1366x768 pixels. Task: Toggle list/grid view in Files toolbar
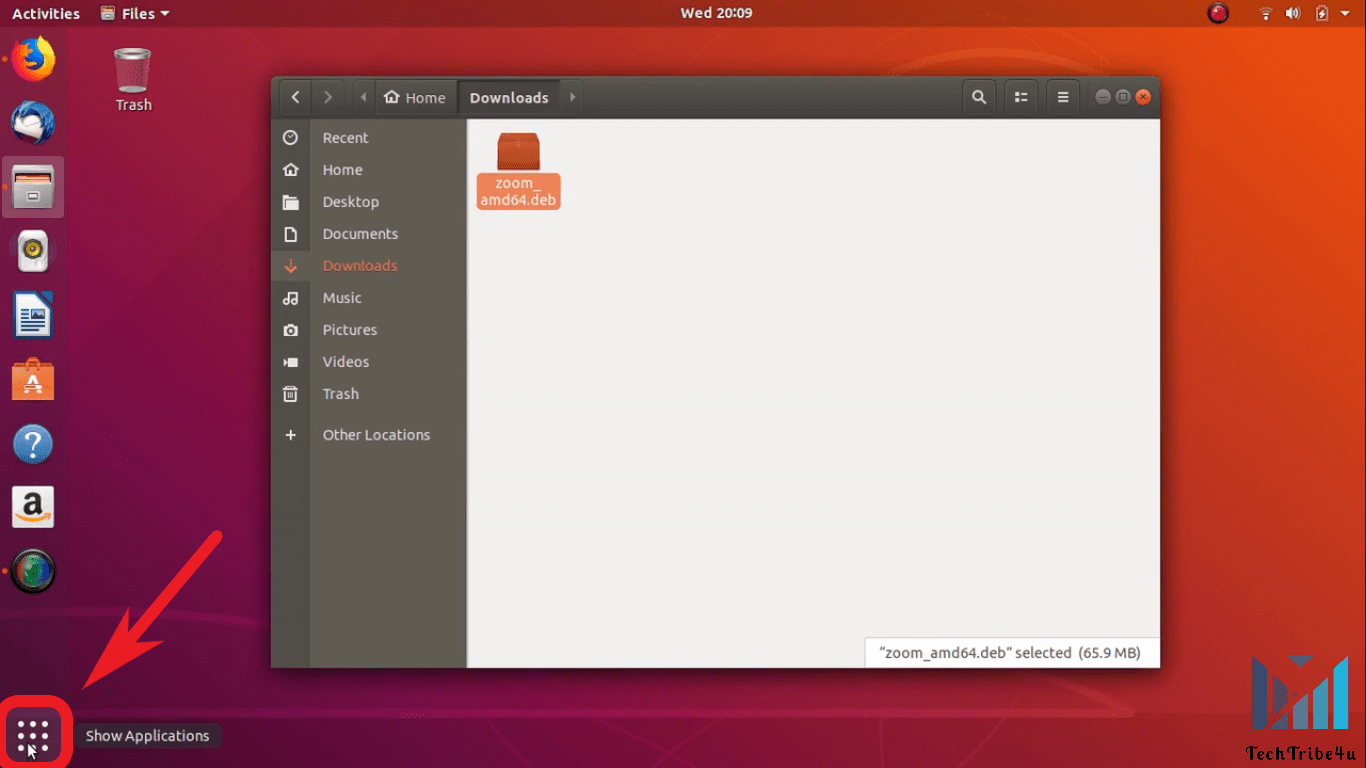click(x=1021, y=97)
